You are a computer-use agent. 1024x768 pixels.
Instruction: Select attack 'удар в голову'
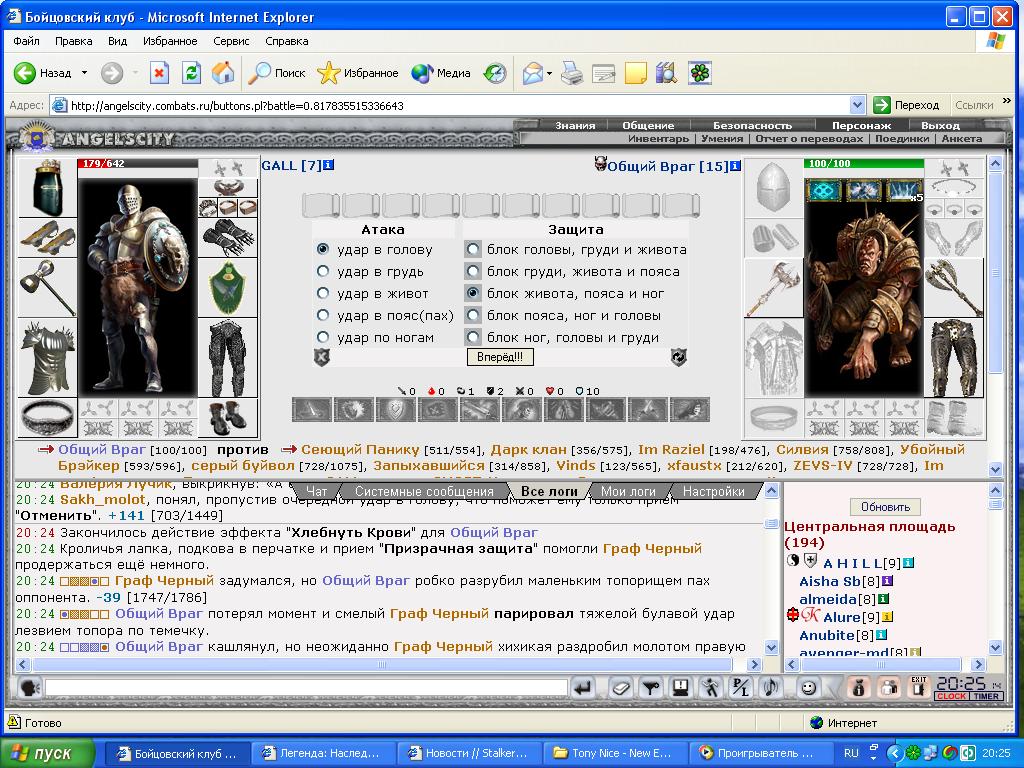click(x=323, y=249)
